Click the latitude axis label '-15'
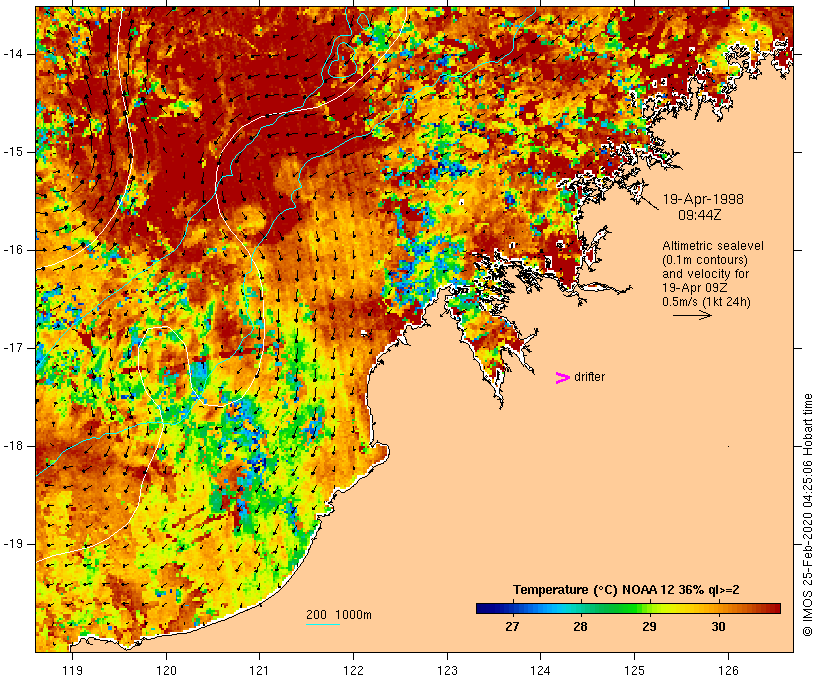This screenshot has height=680, width=820. point(12,152)
